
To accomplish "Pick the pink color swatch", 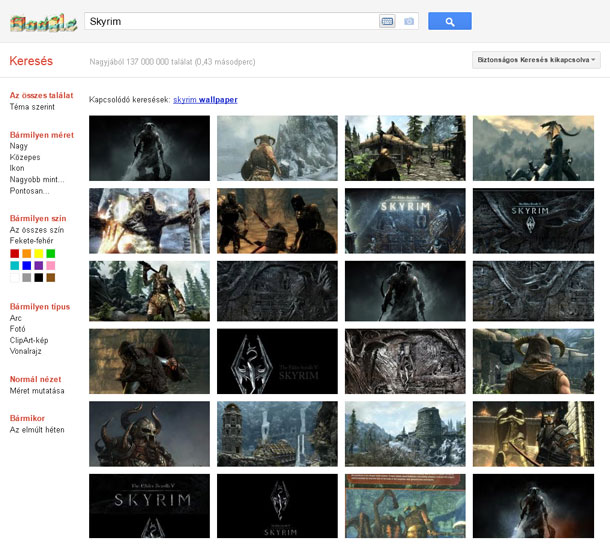I will click(x=51, y=266).
